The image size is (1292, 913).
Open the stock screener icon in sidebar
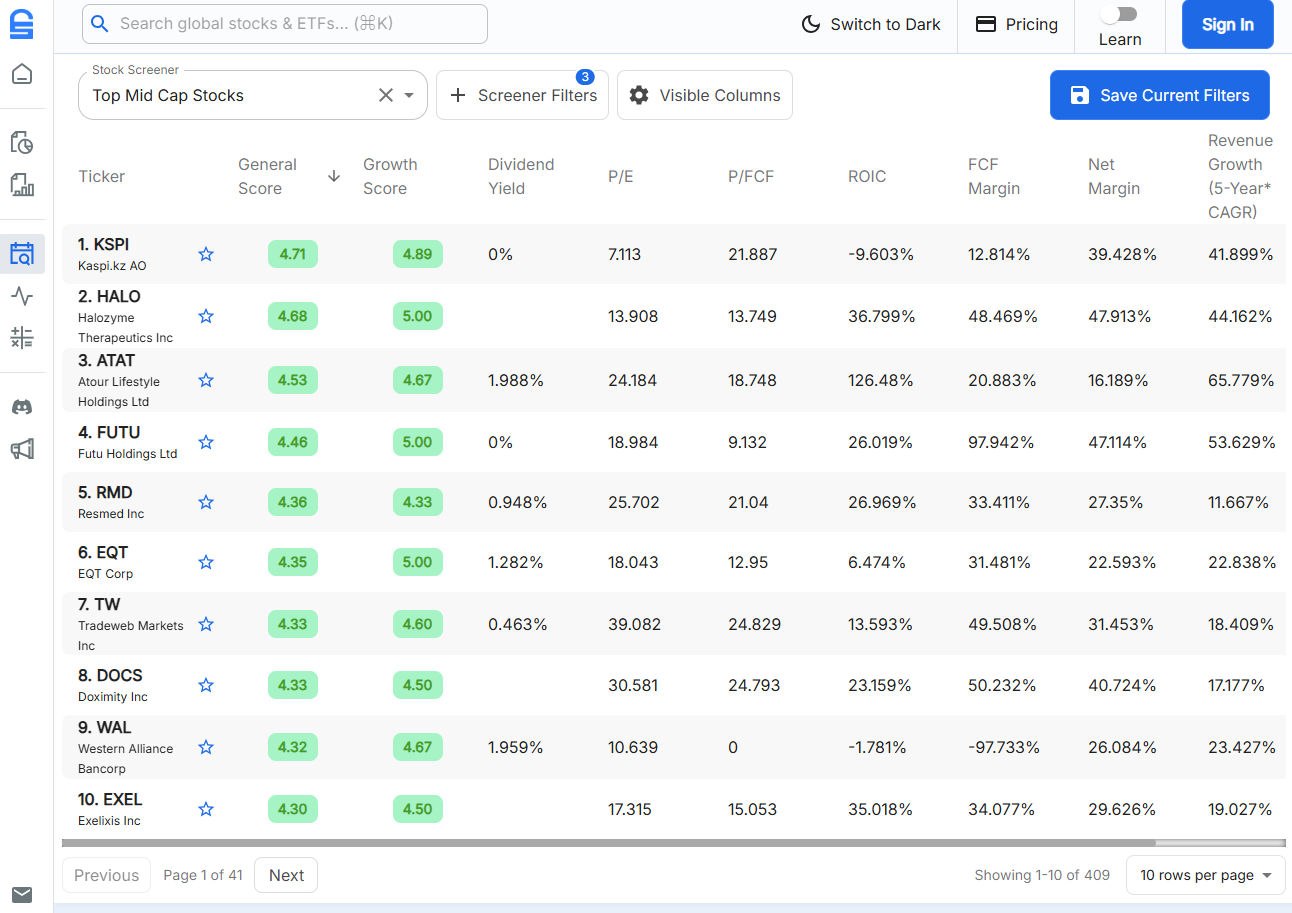pos(22,253)
